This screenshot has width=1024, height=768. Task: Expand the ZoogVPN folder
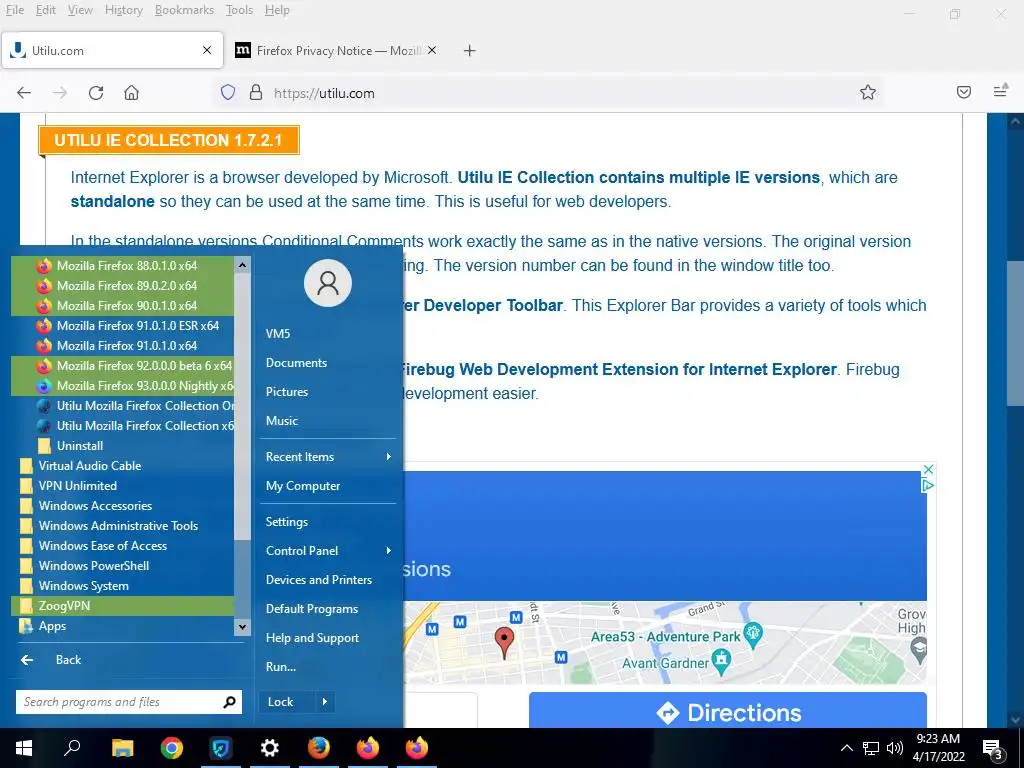(x=122, y=606)
